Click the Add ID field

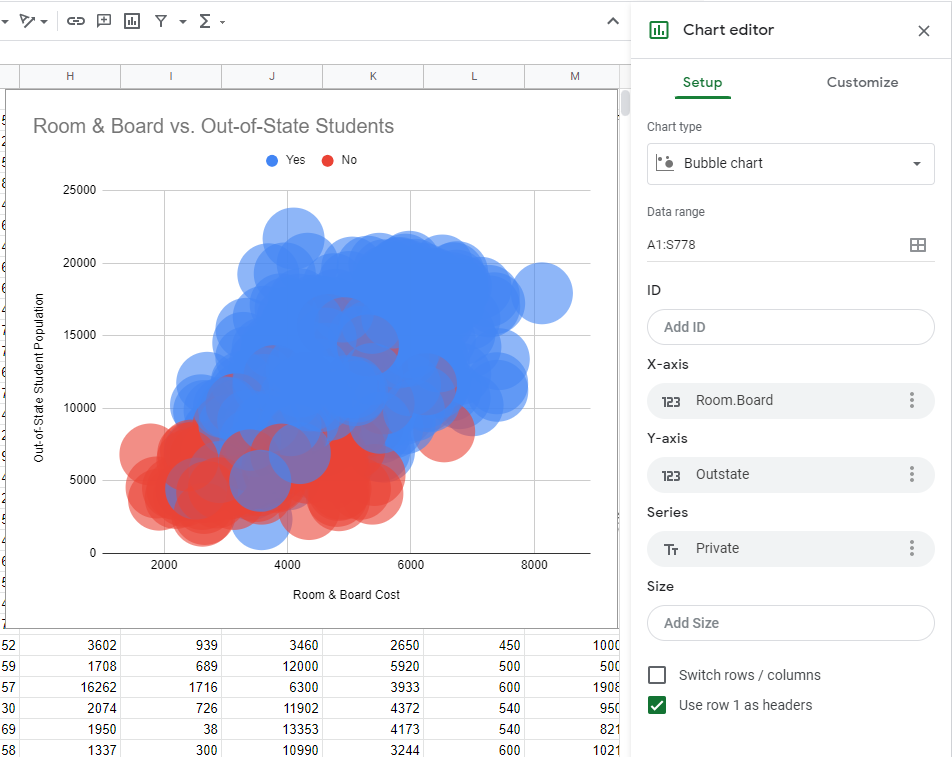790,327
